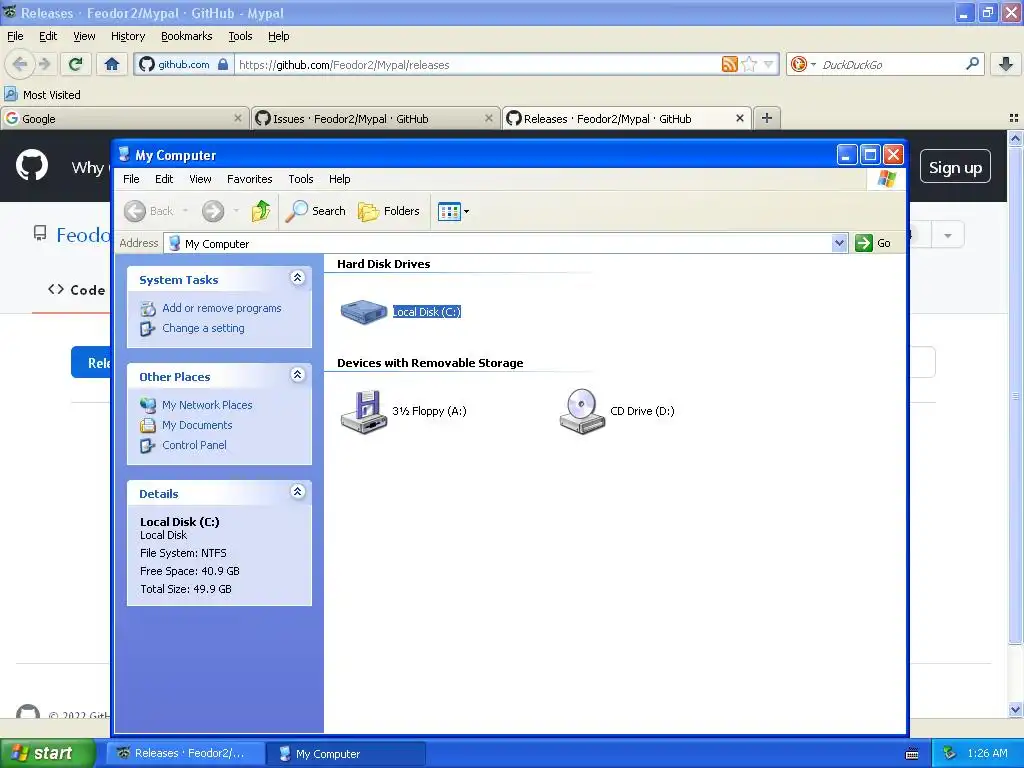
Task: Open View menu in My Computer
Action: [200, 179]
